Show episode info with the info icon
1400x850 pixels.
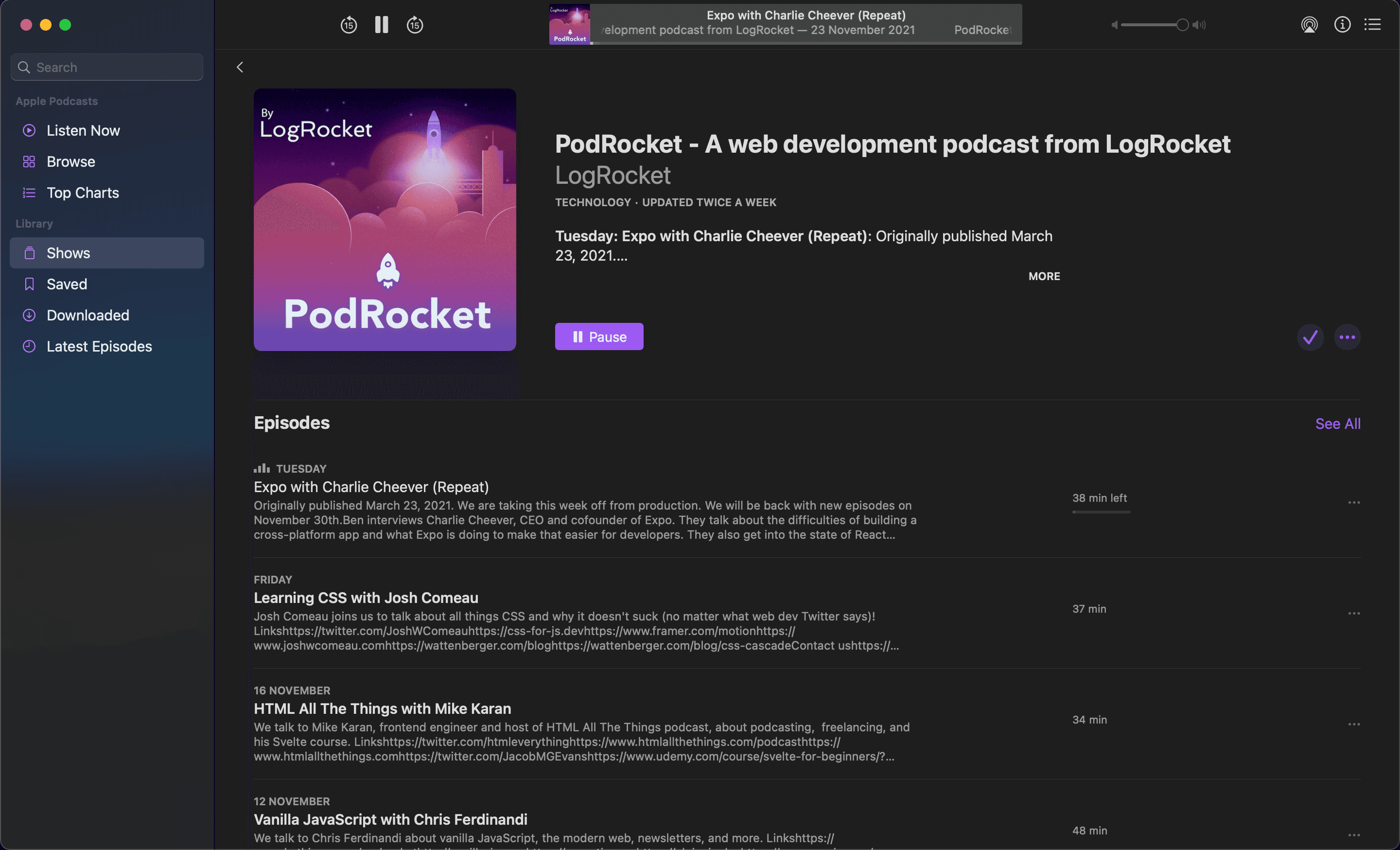tap(1342, 24)
